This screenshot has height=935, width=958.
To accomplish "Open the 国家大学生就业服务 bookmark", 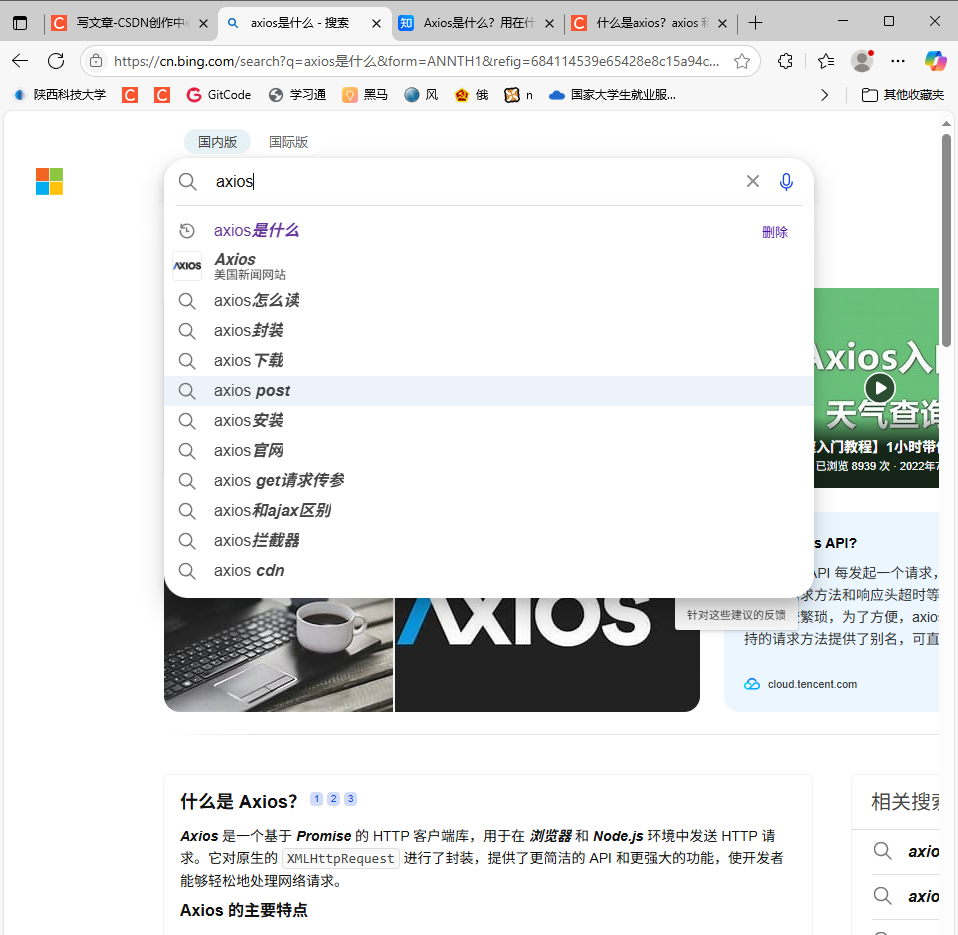I will tap(612, 95).
